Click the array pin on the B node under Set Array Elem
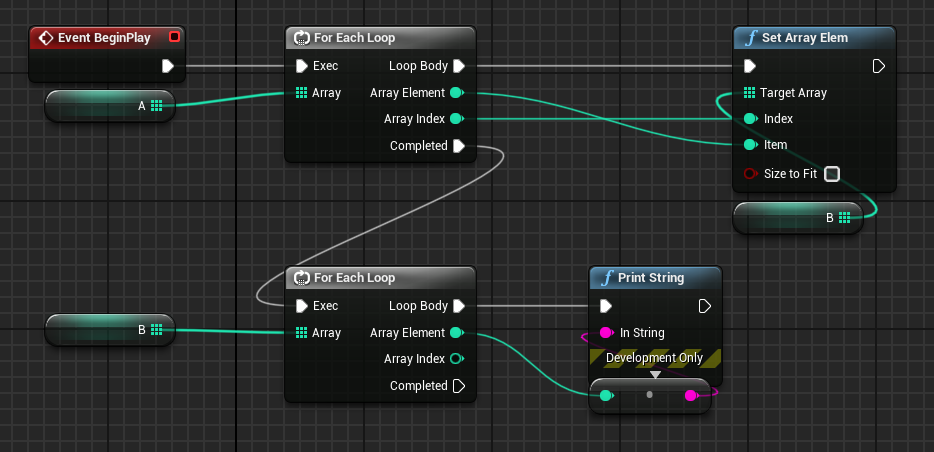The image size is (934, 452). 844,218
